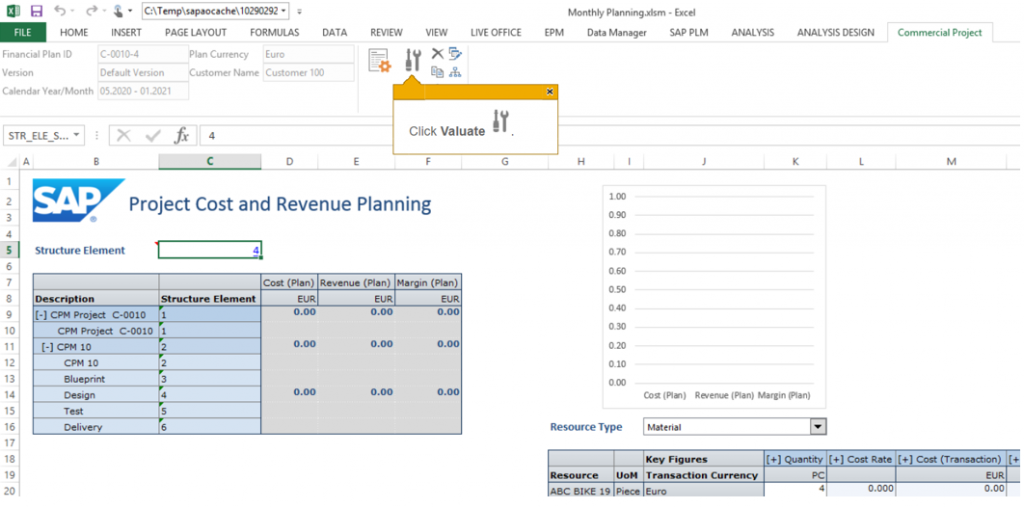This screenshot has height=508, width=1024.
Task: Click the Calendar Year/Month field
Action: [x=143, y=91]
